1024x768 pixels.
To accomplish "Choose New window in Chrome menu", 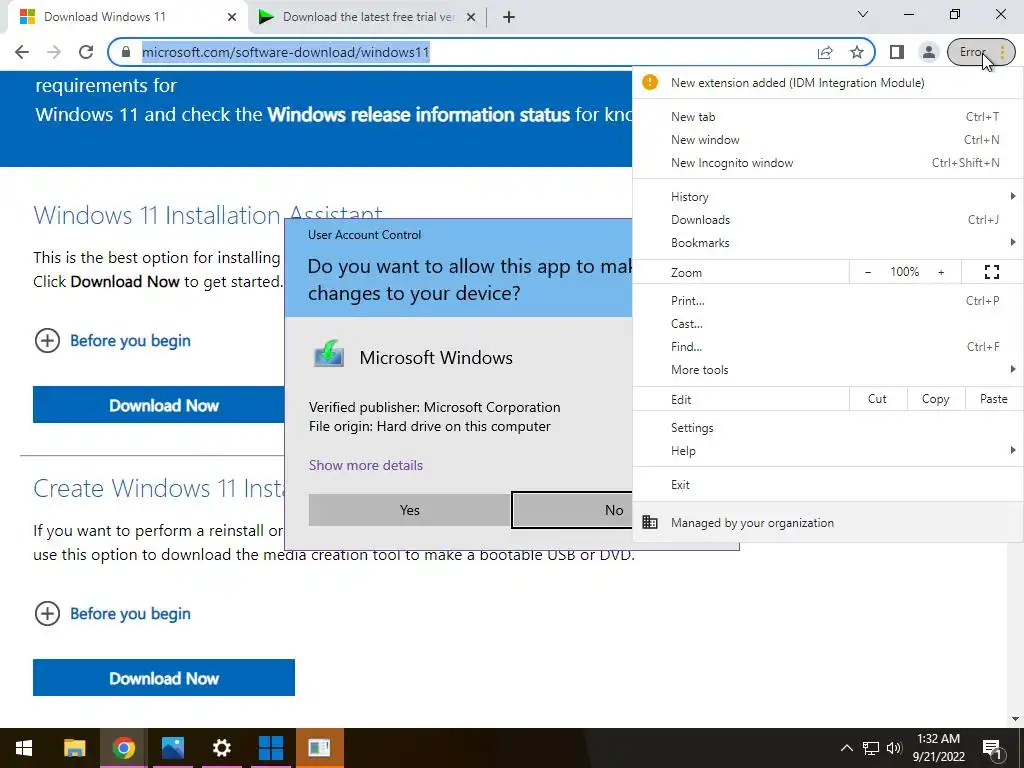I will [827, 140].
